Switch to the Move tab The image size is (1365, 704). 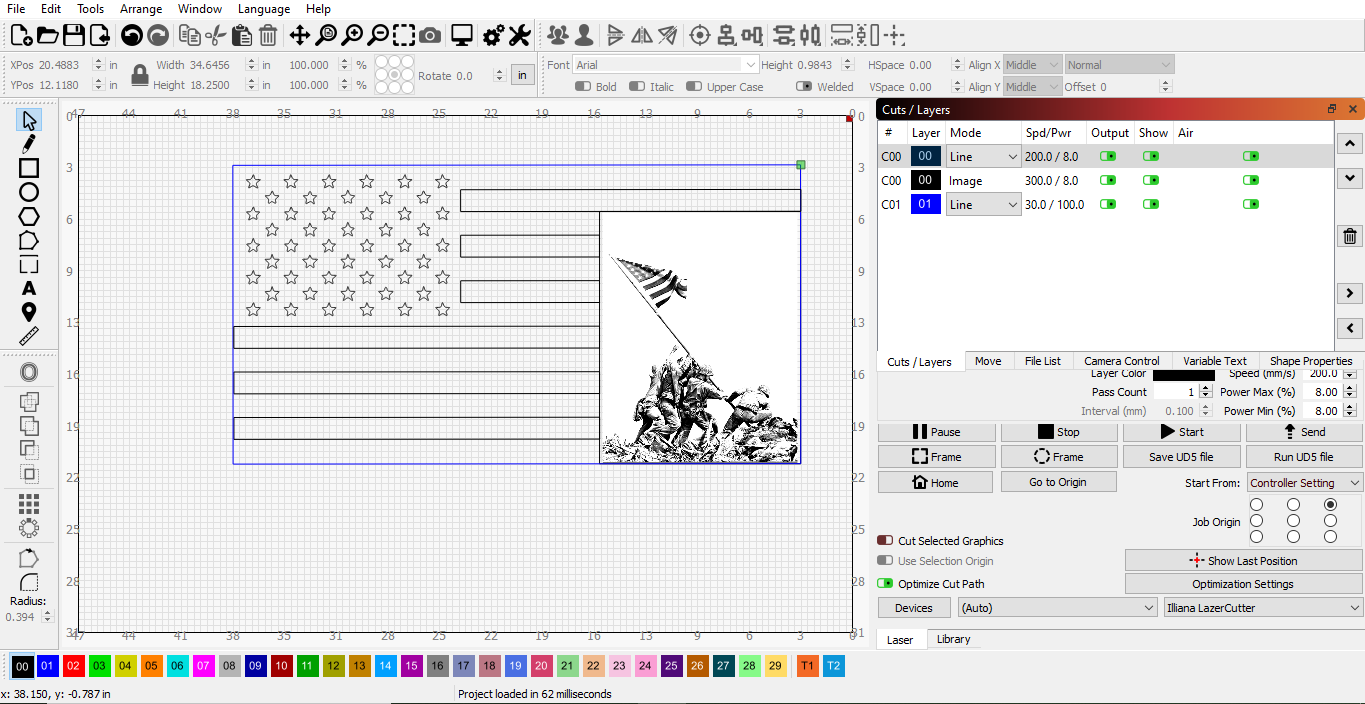point(988,361)
